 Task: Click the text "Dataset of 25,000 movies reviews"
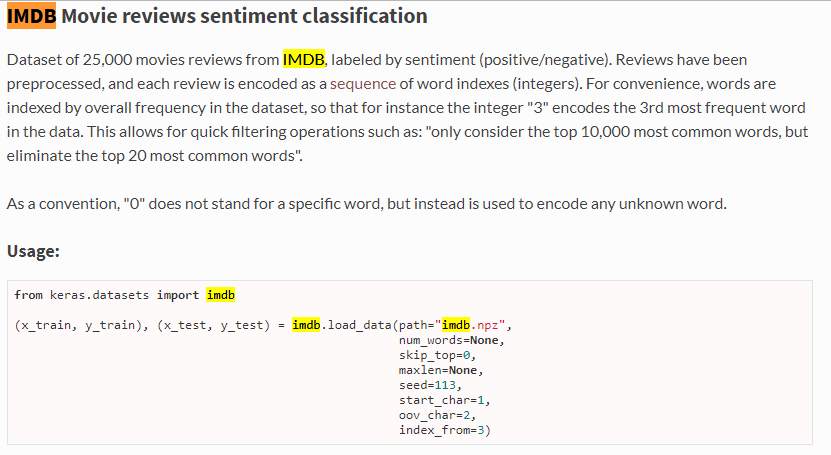124,59
